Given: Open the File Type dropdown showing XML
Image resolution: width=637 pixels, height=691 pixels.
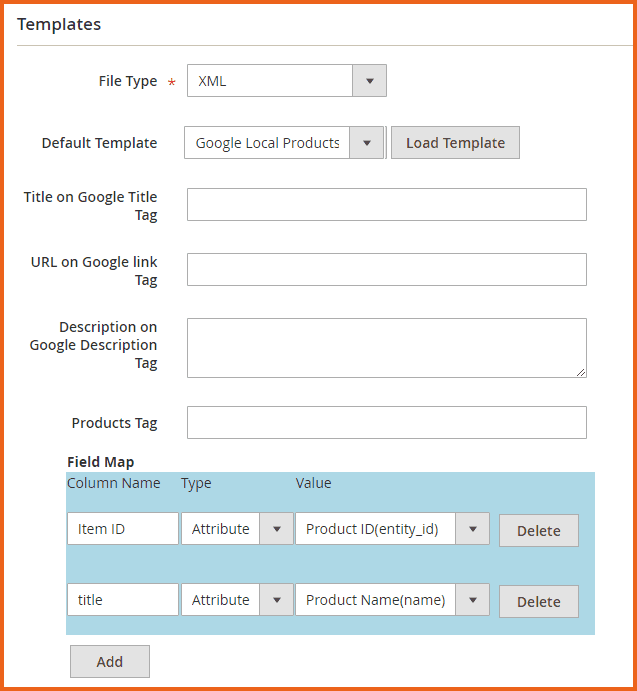Looking at the screenshot, I should coord(286,81).
